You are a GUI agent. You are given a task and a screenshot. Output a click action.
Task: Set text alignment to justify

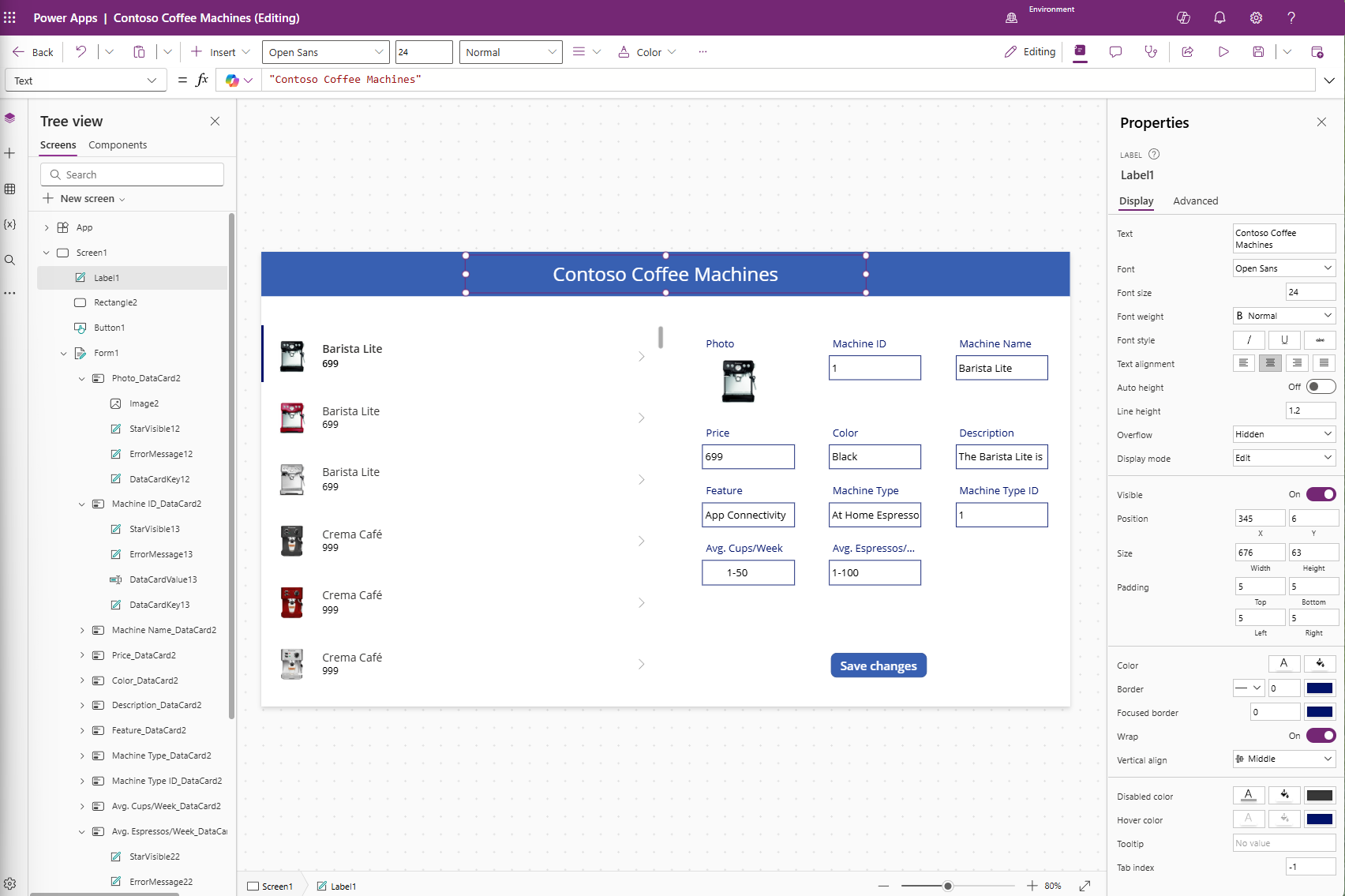[x=1324, y=363]
